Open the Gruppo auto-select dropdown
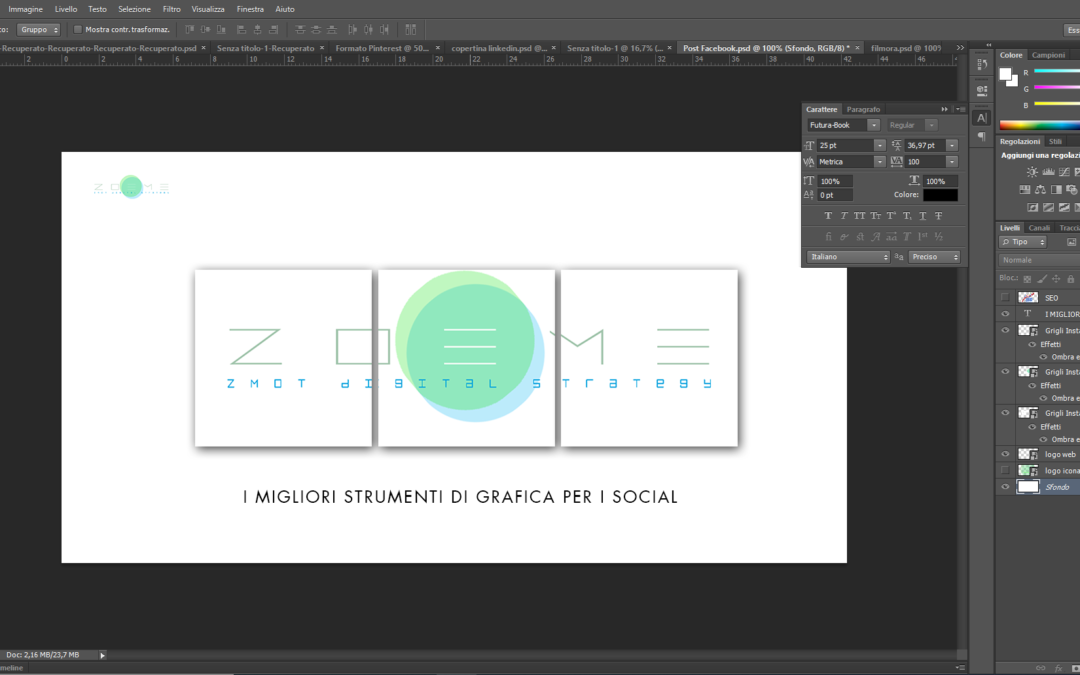This screenshot has height=675, width=1080. (39, 30)
